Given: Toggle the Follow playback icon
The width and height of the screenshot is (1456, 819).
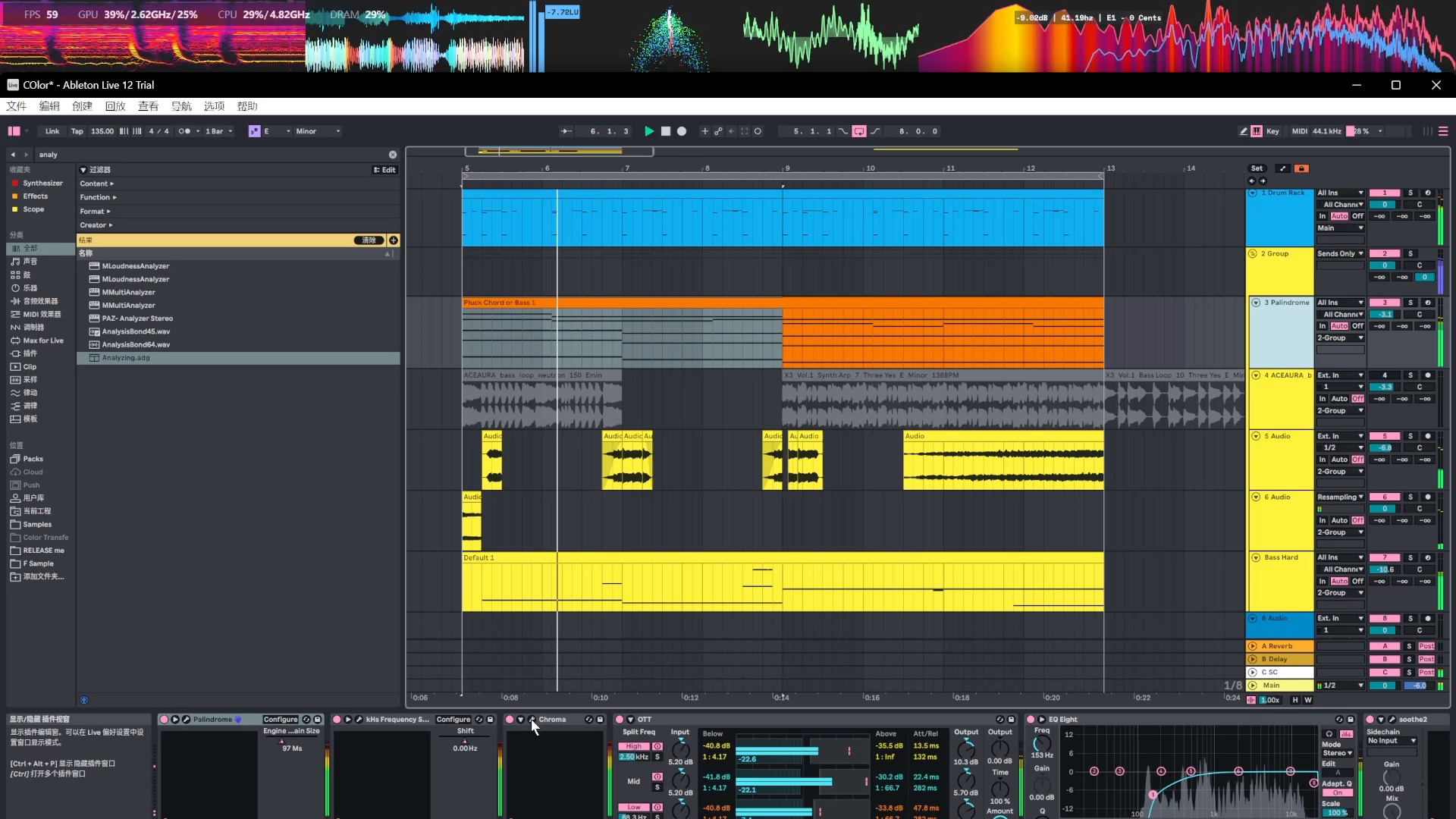Looking at the screenshot, I should (x=566, y=131).
